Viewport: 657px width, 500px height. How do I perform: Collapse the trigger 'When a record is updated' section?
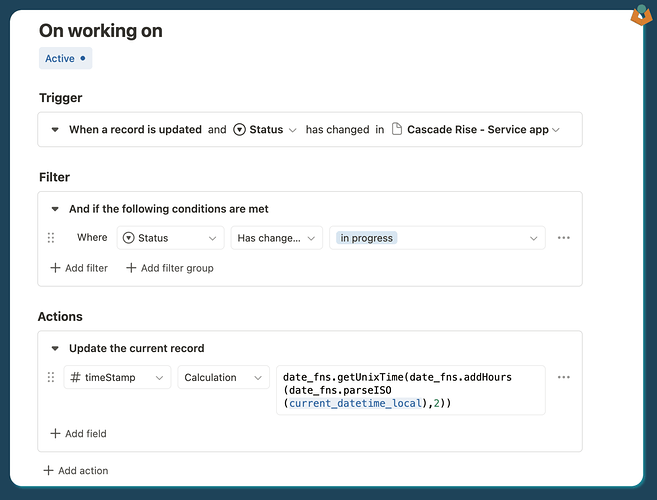[55, 130]
